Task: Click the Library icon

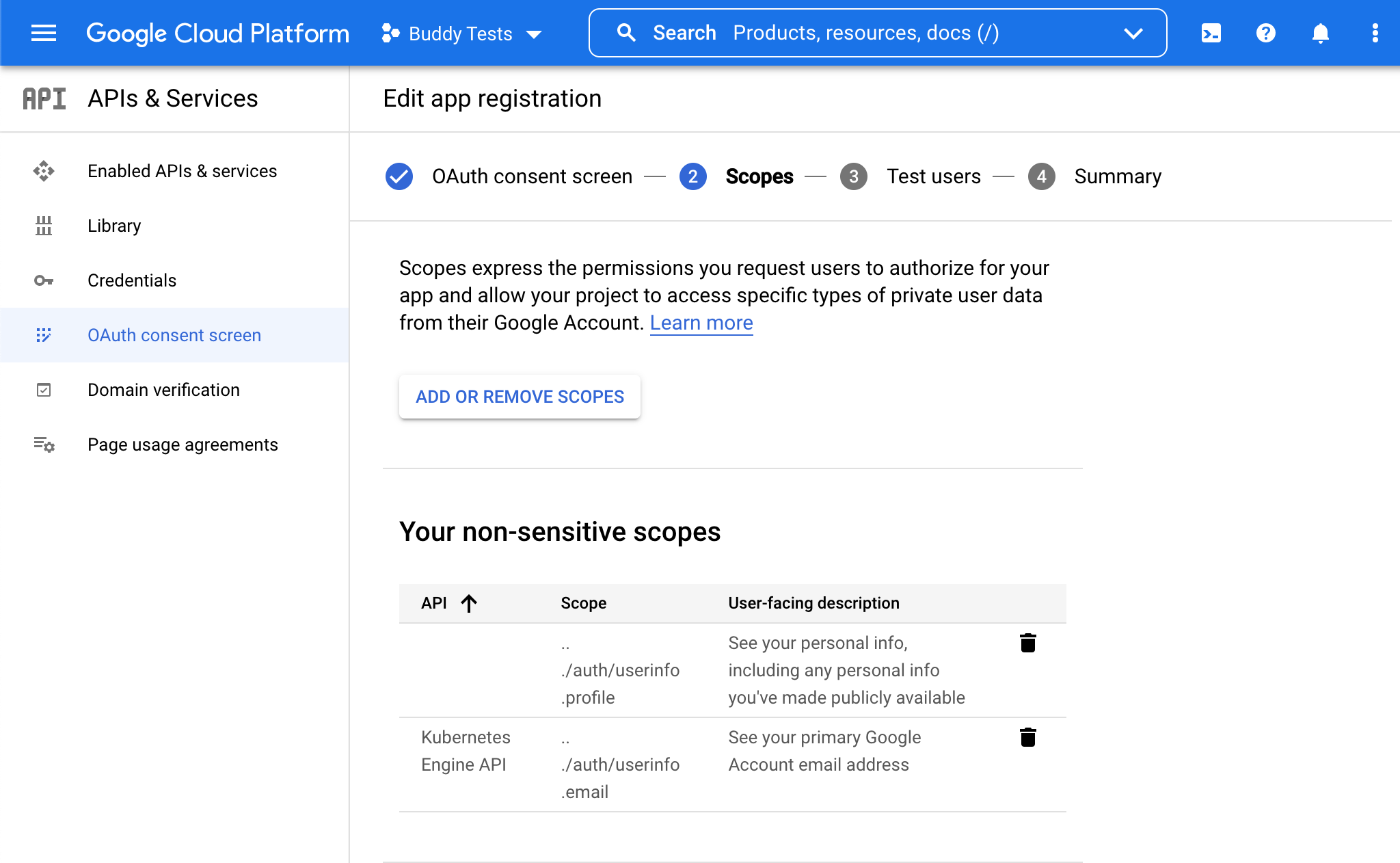Action: pos(44,226)
